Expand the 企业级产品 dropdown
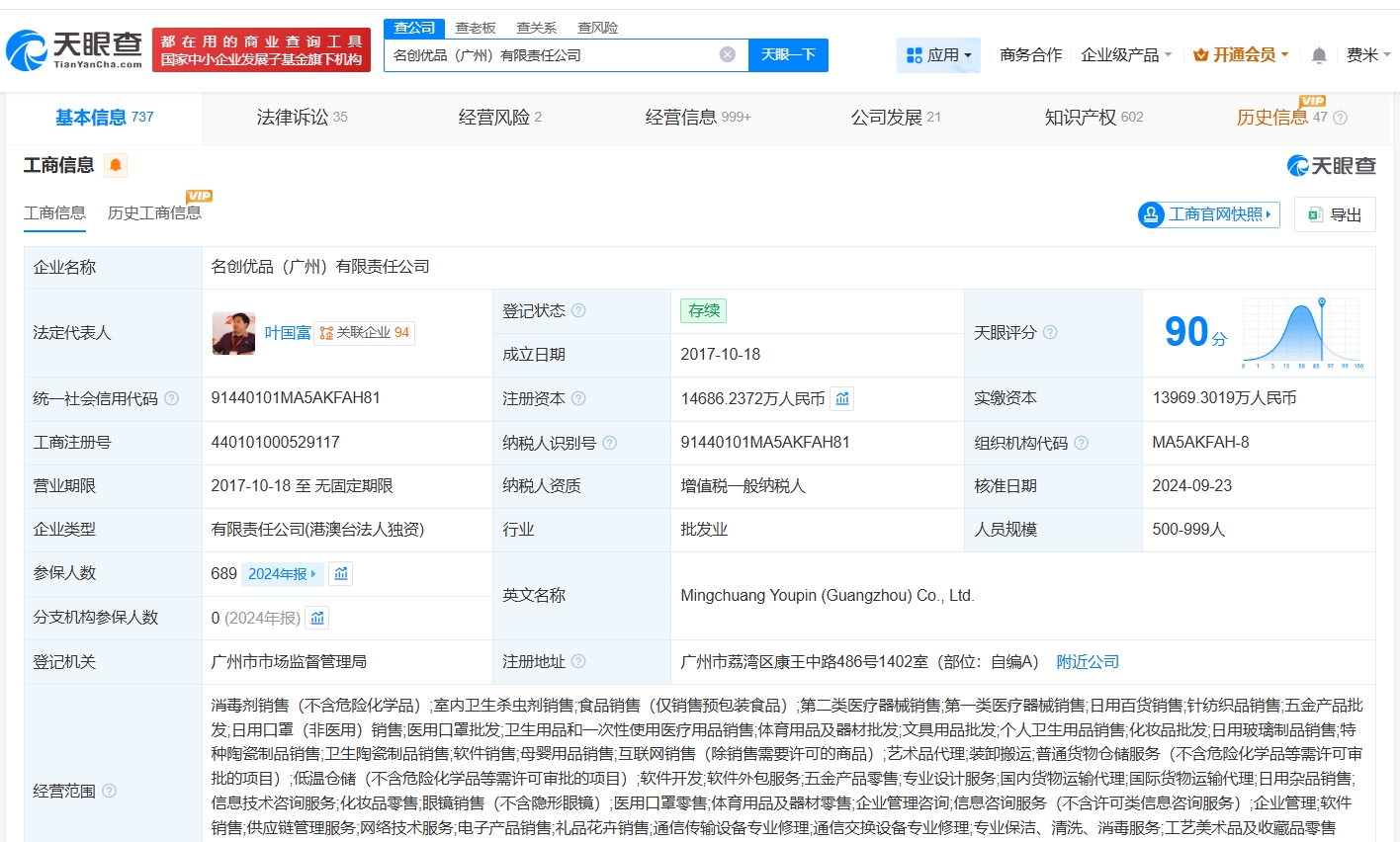This screenshot has height=842, width=1400. (1126, 55)
